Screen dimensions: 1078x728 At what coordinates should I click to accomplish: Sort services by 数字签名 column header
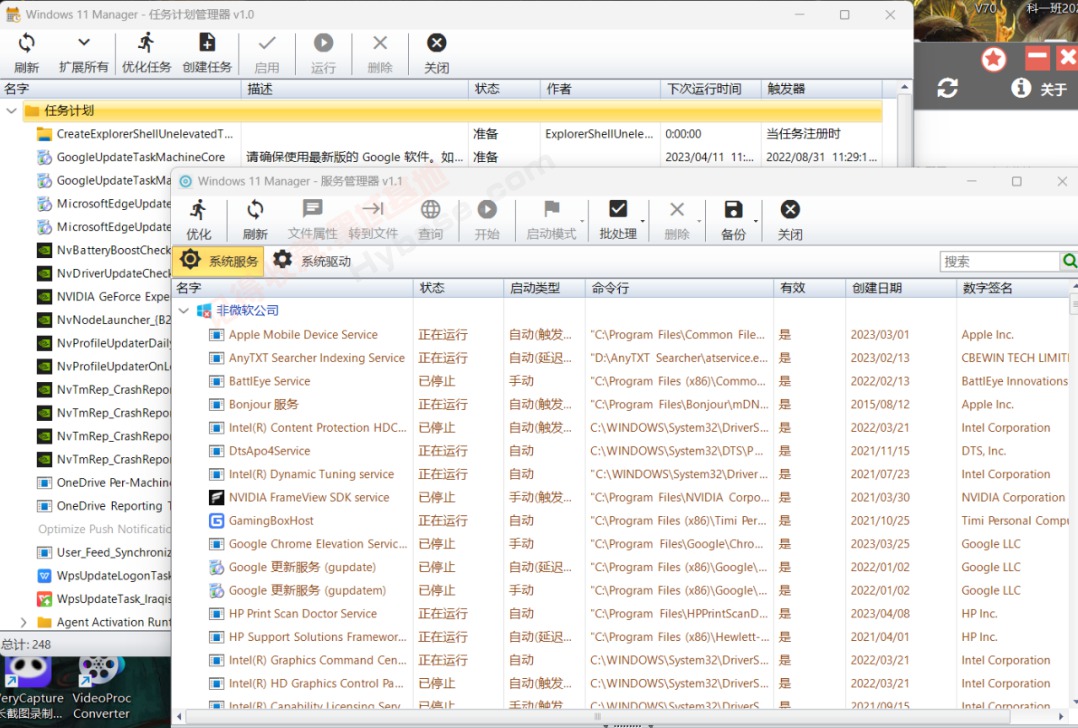(1015, 288)
